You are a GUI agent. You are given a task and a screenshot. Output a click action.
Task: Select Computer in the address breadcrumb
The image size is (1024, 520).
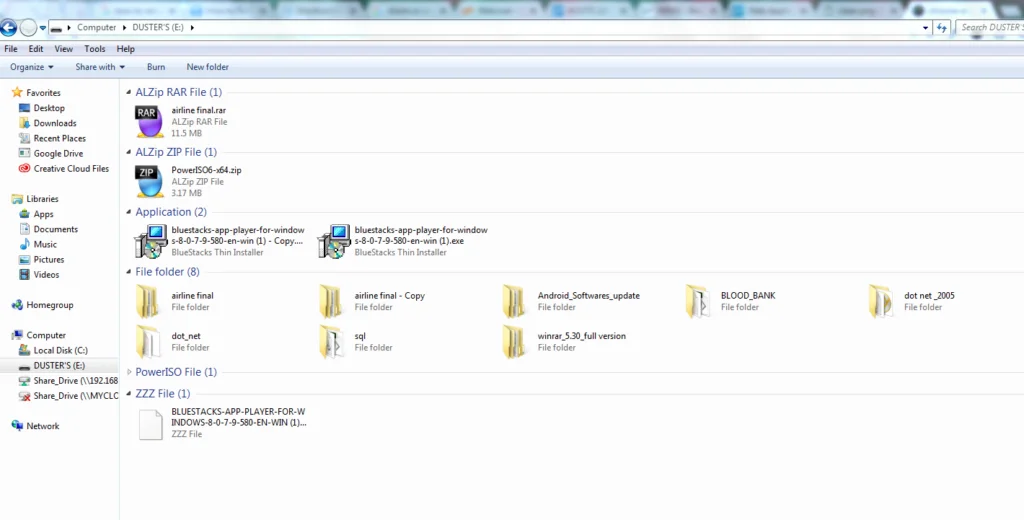point(97,27)
